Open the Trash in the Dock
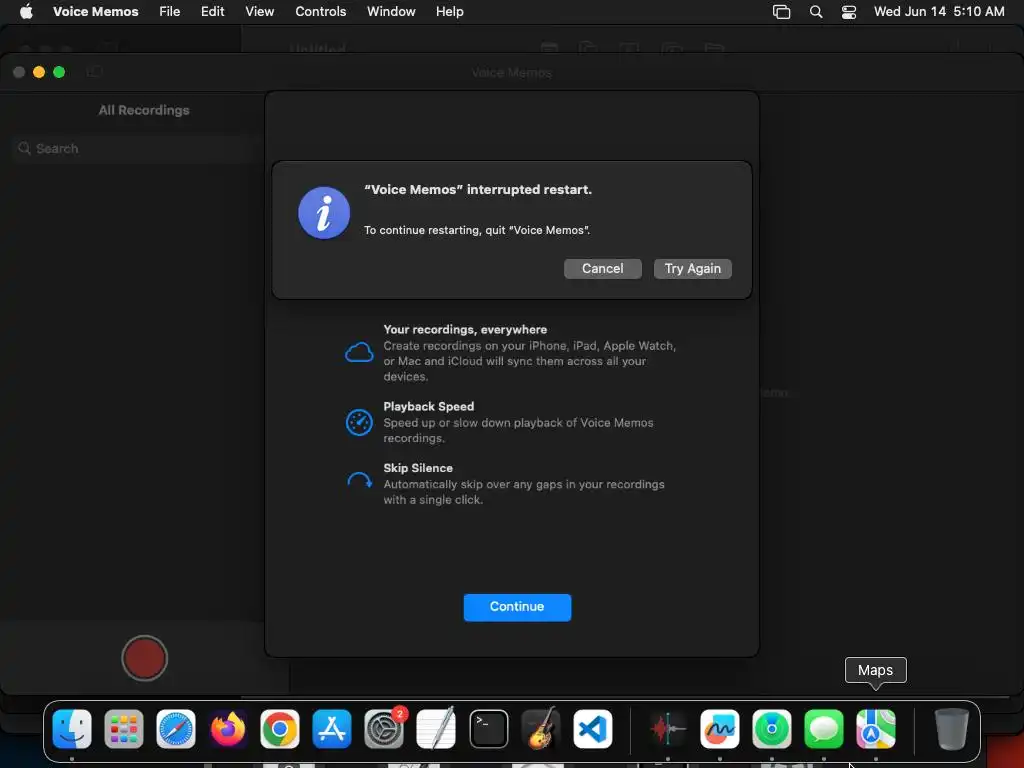 951,728
